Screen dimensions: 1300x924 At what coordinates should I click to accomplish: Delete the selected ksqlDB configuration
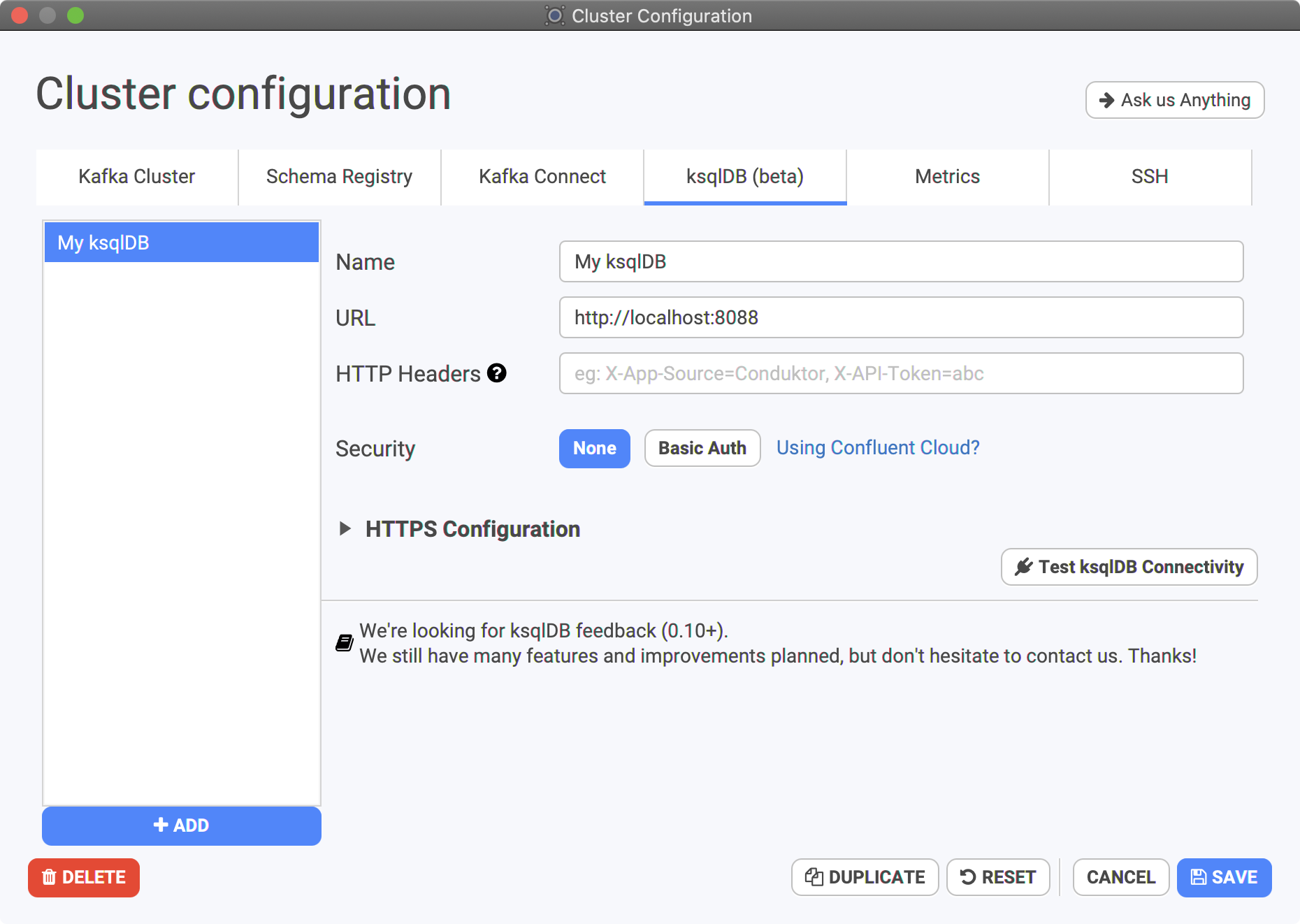pyautogui.click(x=84, y=877)
